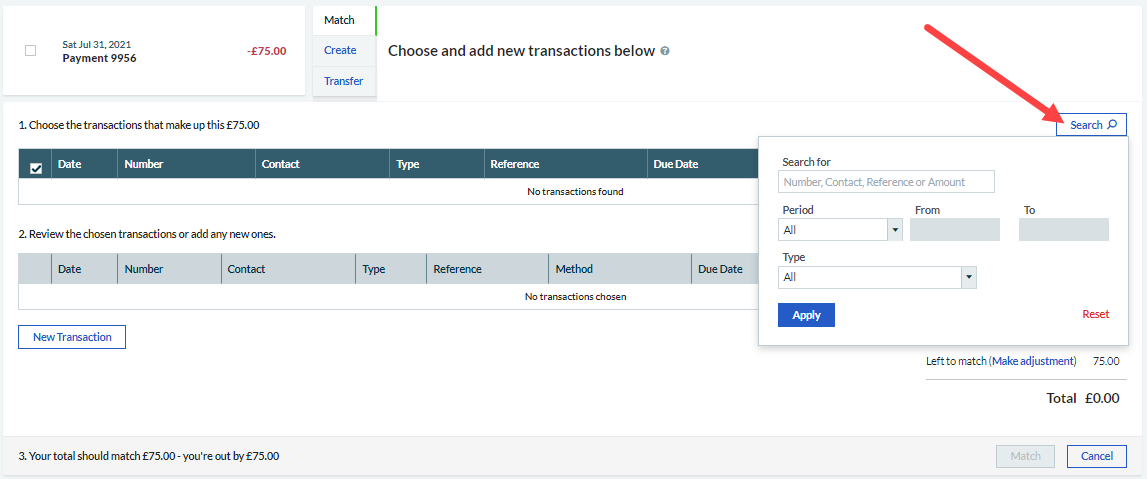Toggle the select-all transactions header checkbox

[x=36, y=168]
